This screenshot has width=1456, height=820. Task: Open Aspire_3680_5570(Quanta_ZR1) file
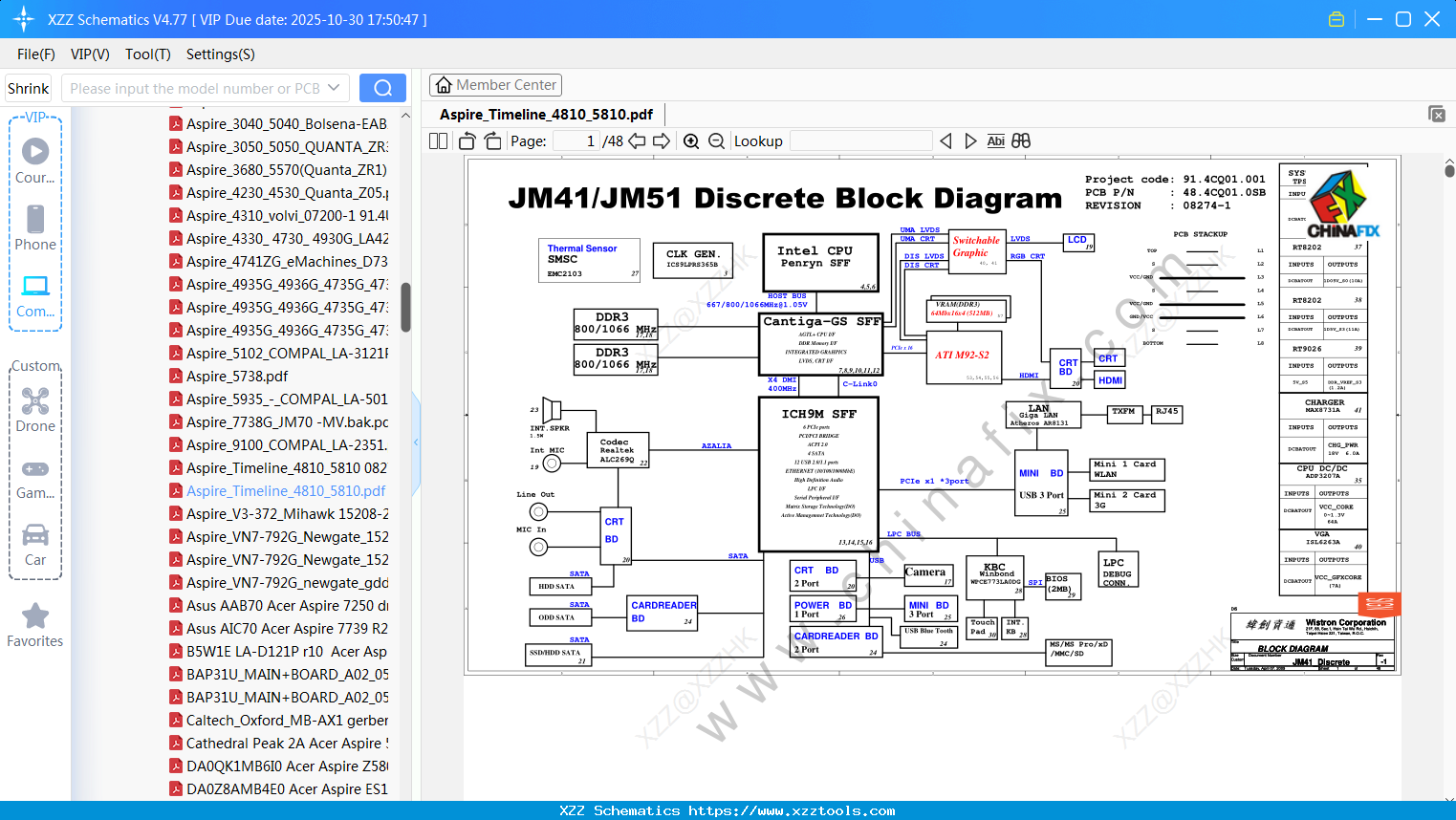click(287, 169)
